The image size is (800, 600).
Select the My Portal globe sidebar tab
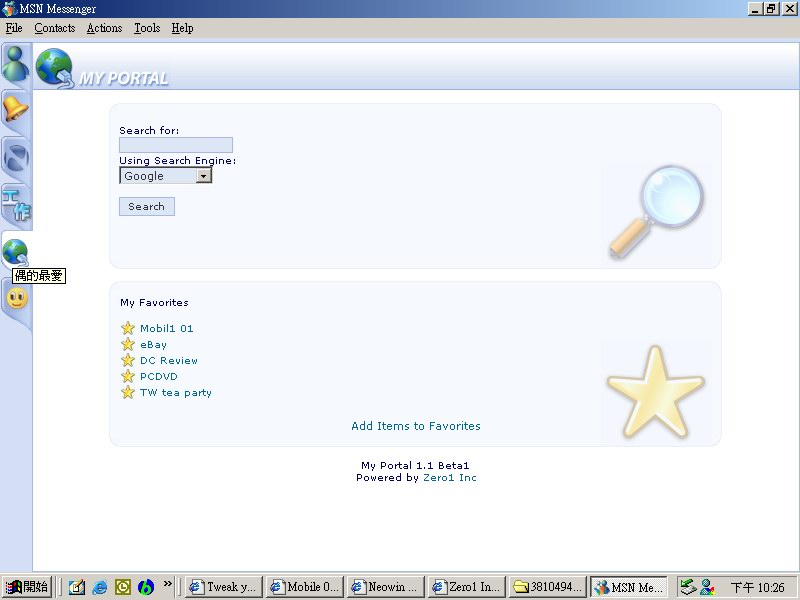point(15,252)
